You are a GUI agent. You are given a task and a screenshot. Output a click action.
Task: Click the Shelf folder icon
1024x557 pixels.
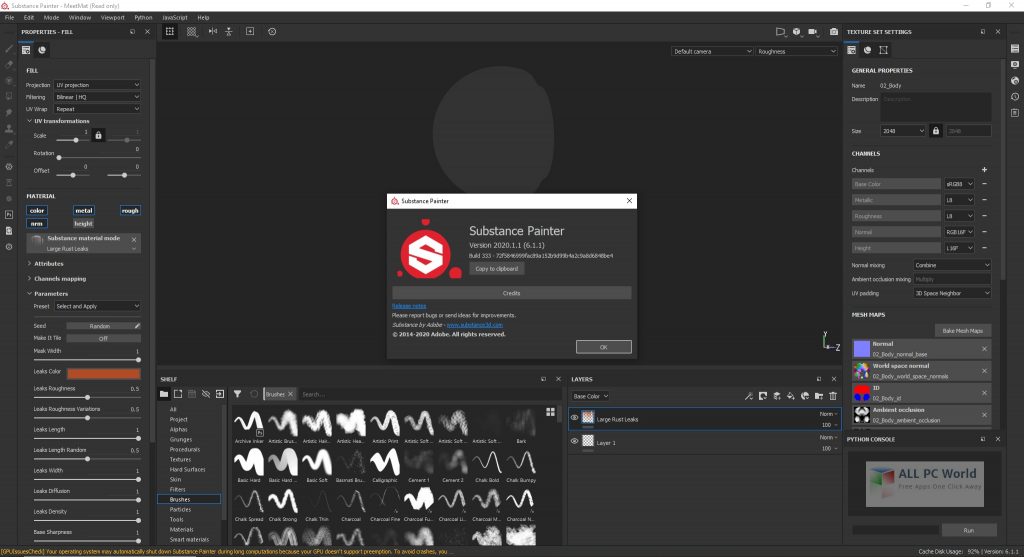tap(164, 394)
